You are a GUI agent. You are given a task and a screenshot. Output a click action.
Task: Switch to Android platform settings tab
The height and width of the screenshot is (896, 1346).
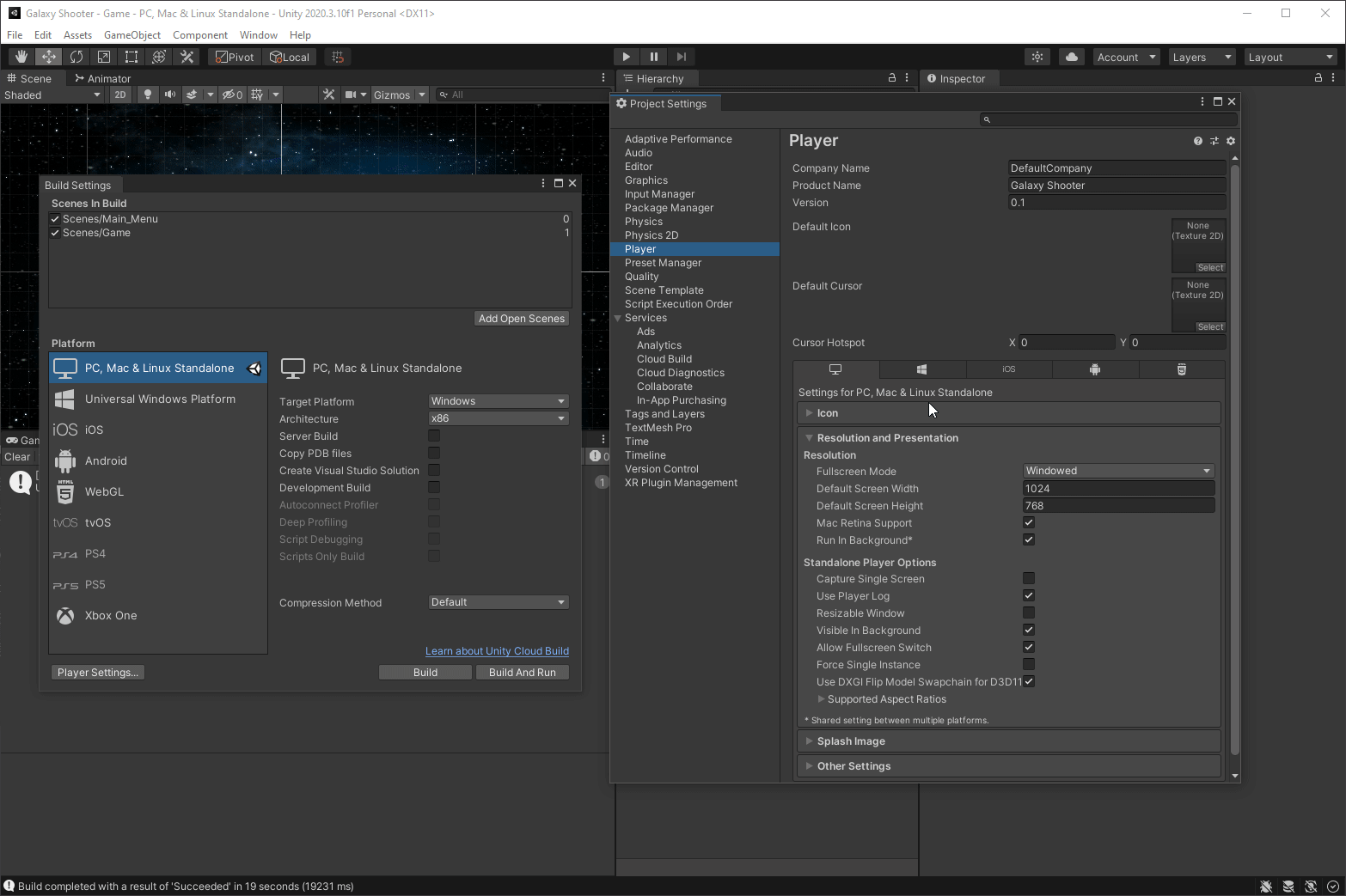click(x=1094, y=369)
